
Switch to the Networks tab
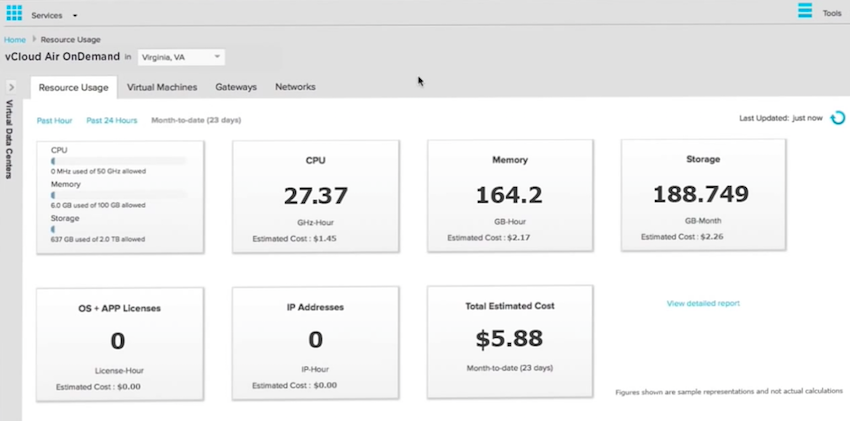click(x=295, y=87)
